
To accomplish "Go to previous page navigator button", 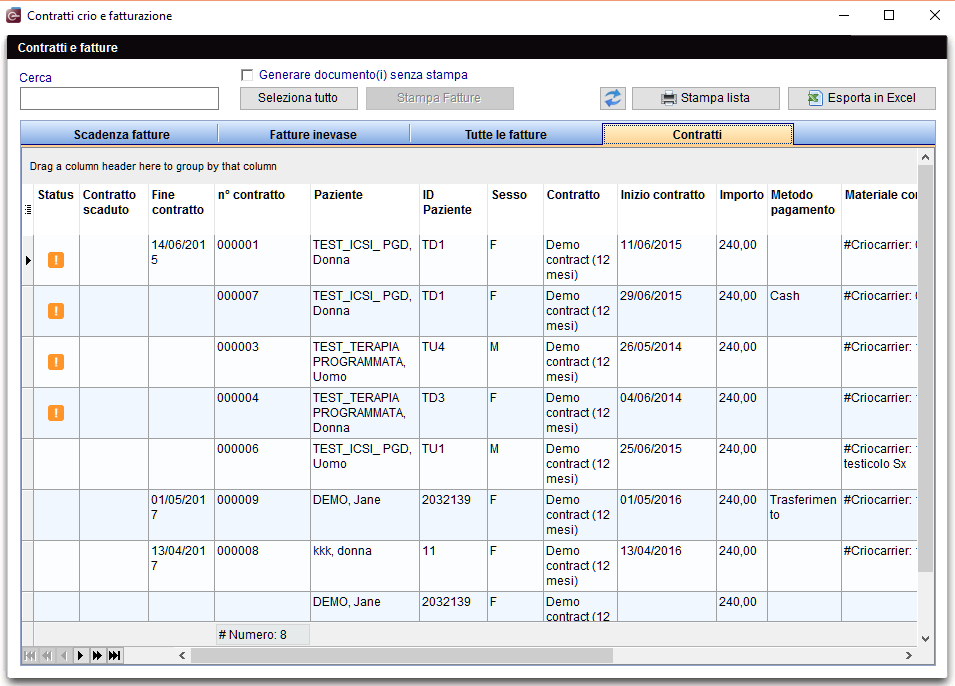I will tap(47, 656).
